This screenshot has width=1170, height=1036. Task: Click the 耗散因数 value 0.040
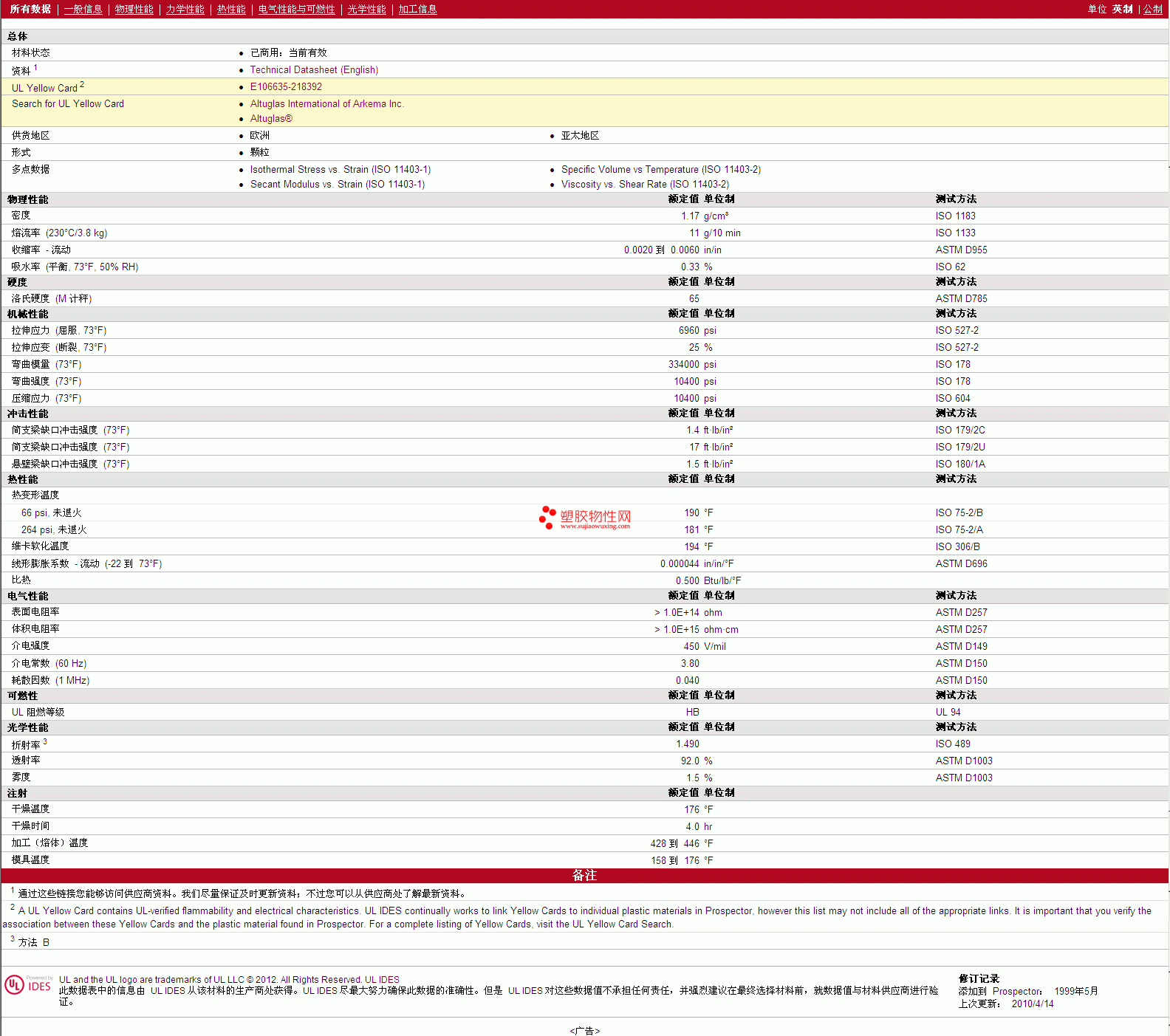click(687, 680)
